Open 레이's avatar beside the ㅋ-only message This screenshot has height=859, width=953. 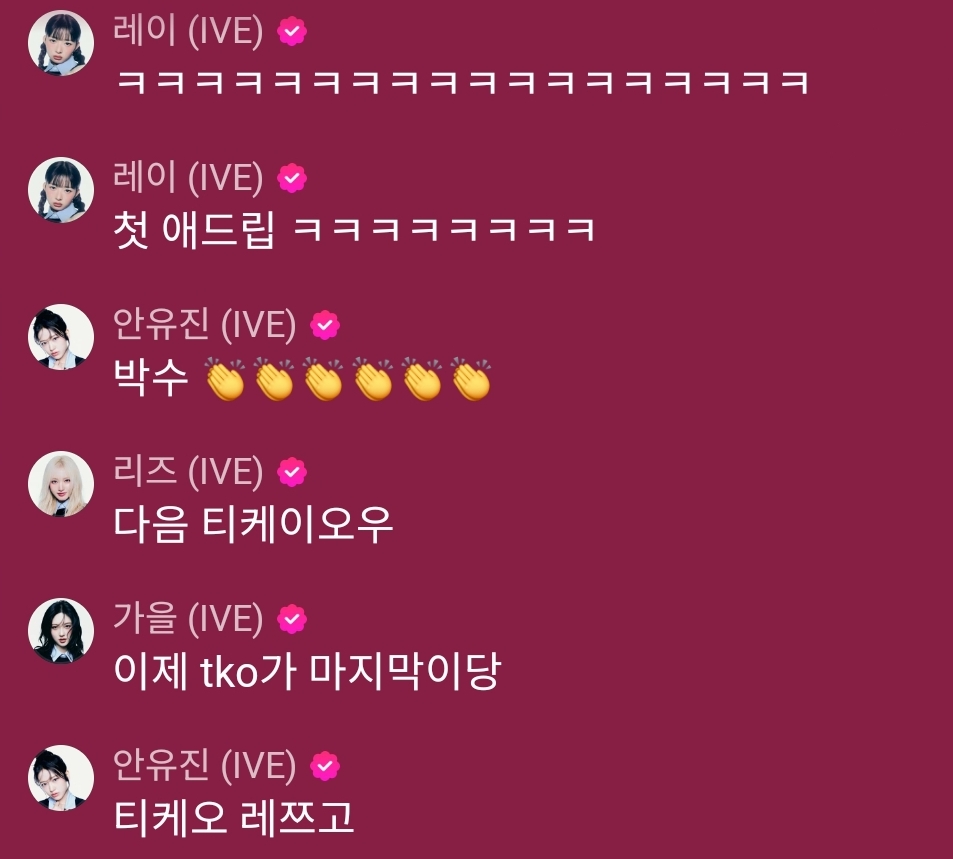[x=61, y=43]
